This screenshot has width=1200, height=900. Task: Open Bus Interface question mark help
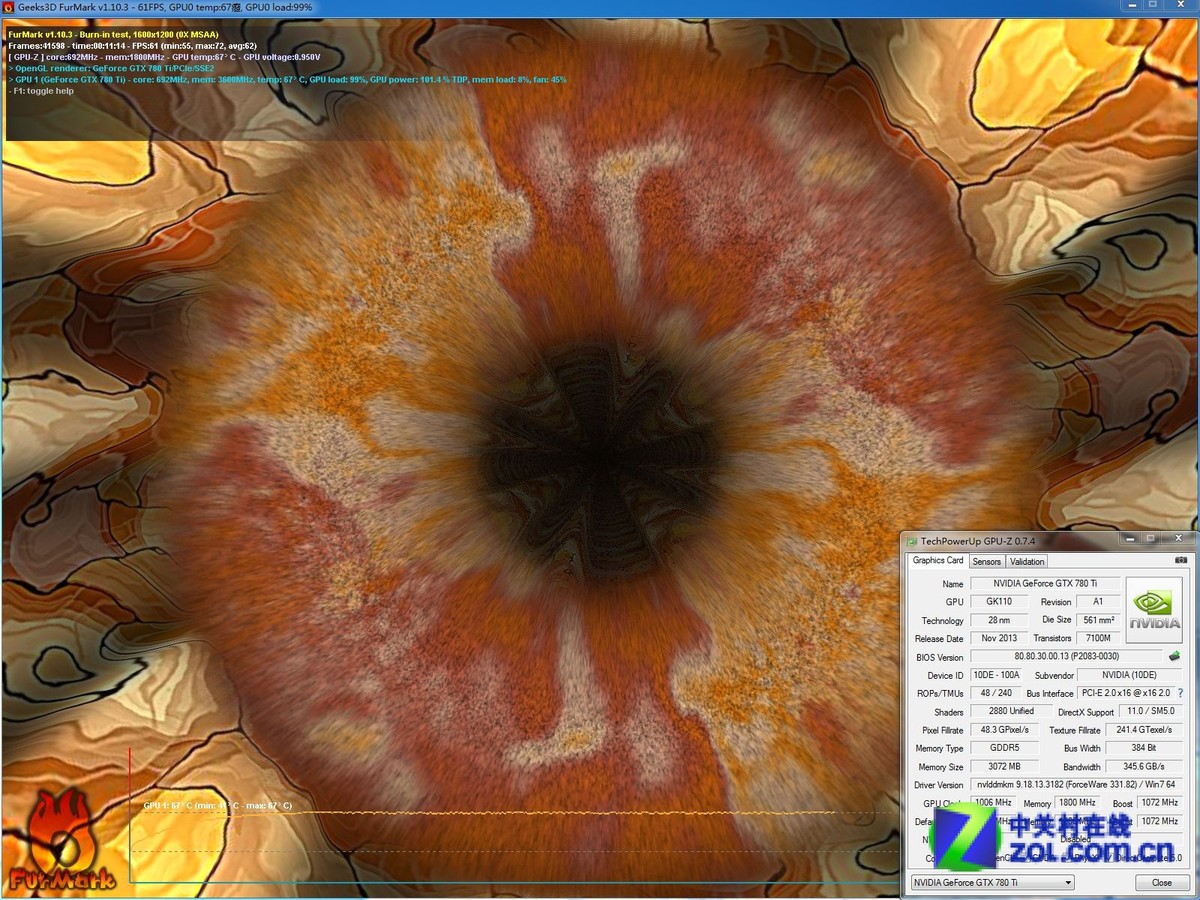coord(1180,693)
